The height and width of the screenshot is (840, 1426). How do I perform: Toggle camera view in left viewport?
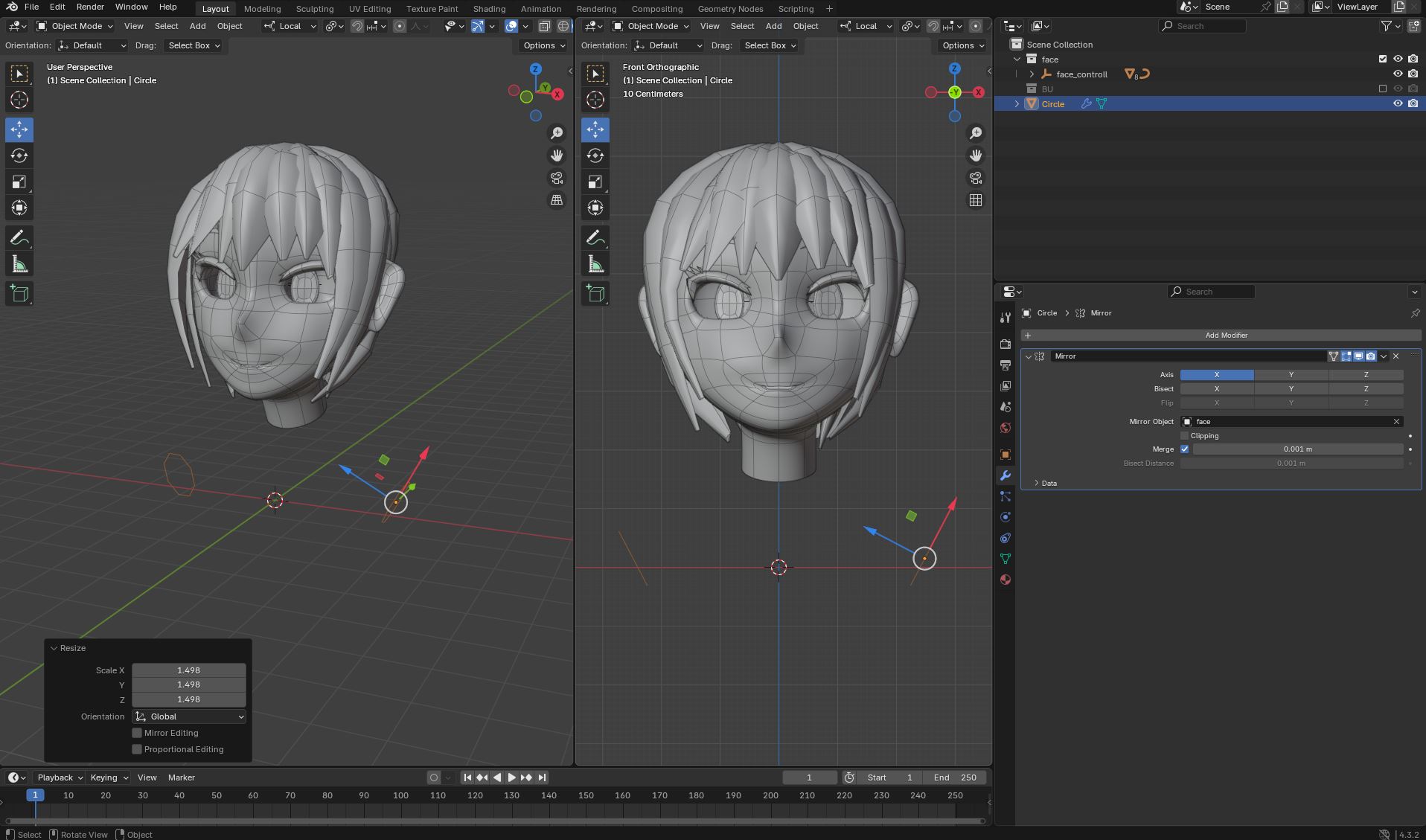coord(557,178)
